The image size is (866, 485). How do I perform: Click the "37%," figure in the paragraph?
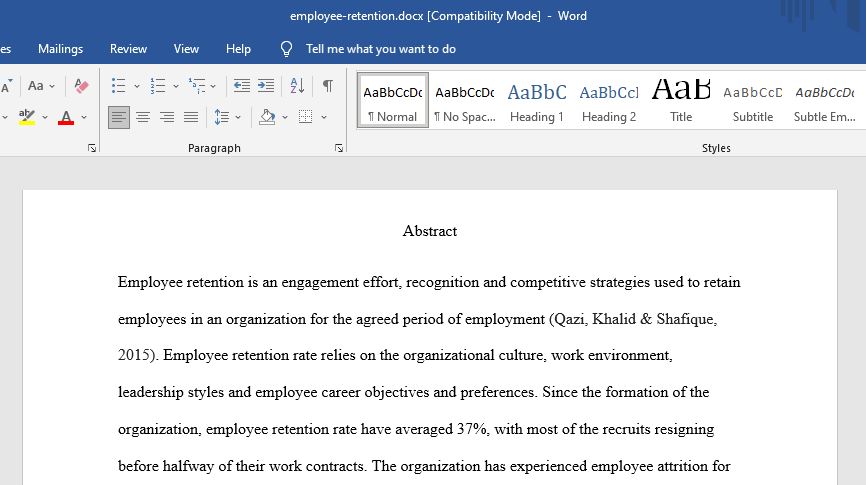pyautogui.click(x=473, y=429)
